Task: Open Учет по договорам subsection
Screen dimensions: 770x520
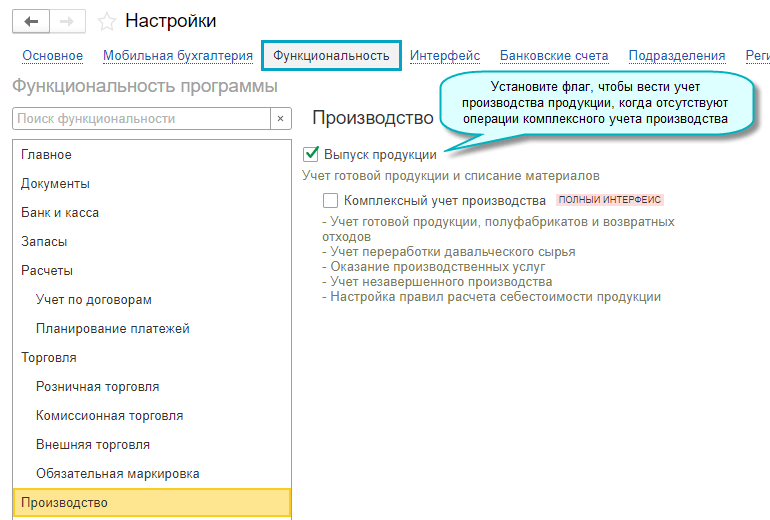Action: (x=152, y=300)
